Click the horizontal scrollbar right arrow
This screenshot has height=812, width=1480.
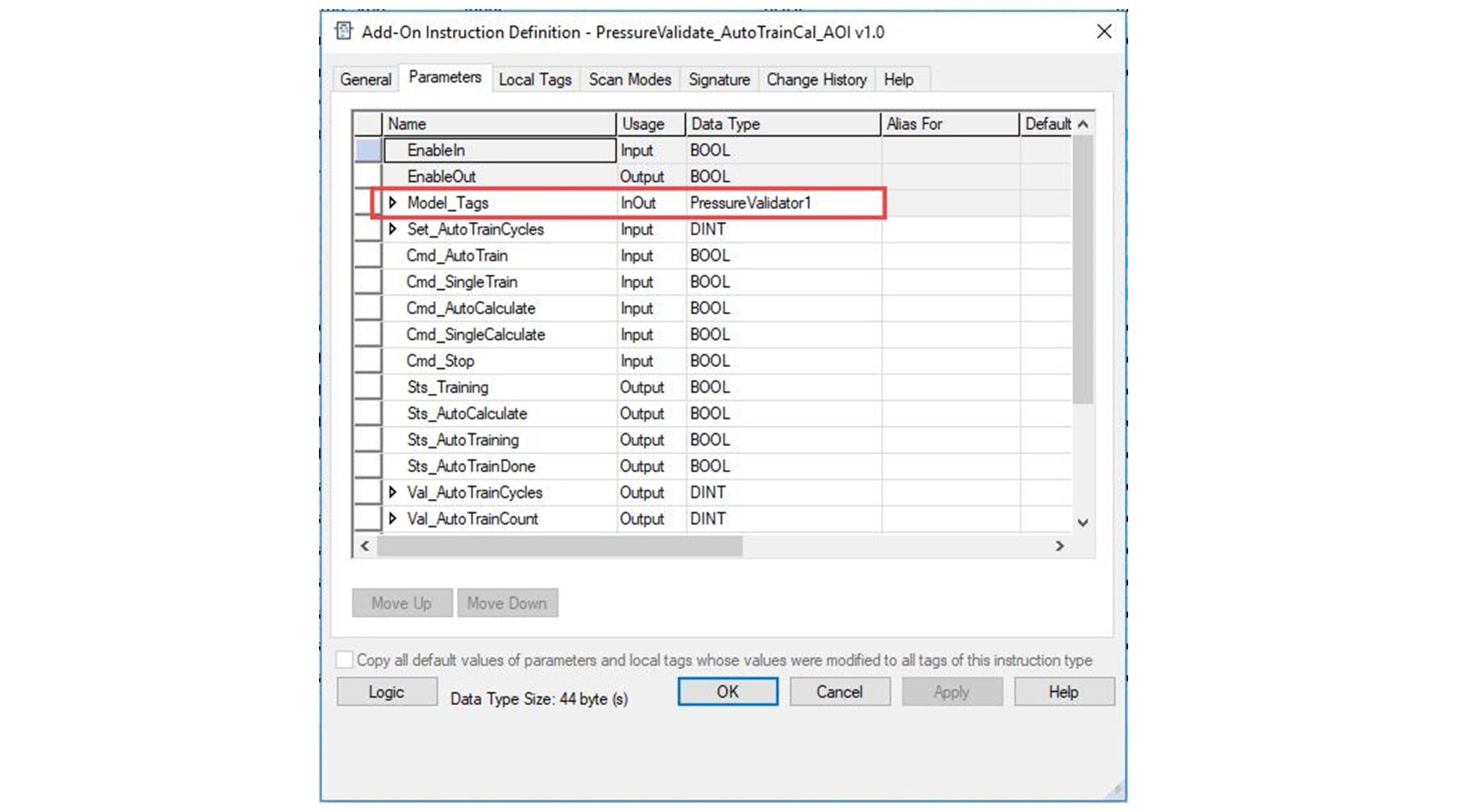pos(1059,546)
